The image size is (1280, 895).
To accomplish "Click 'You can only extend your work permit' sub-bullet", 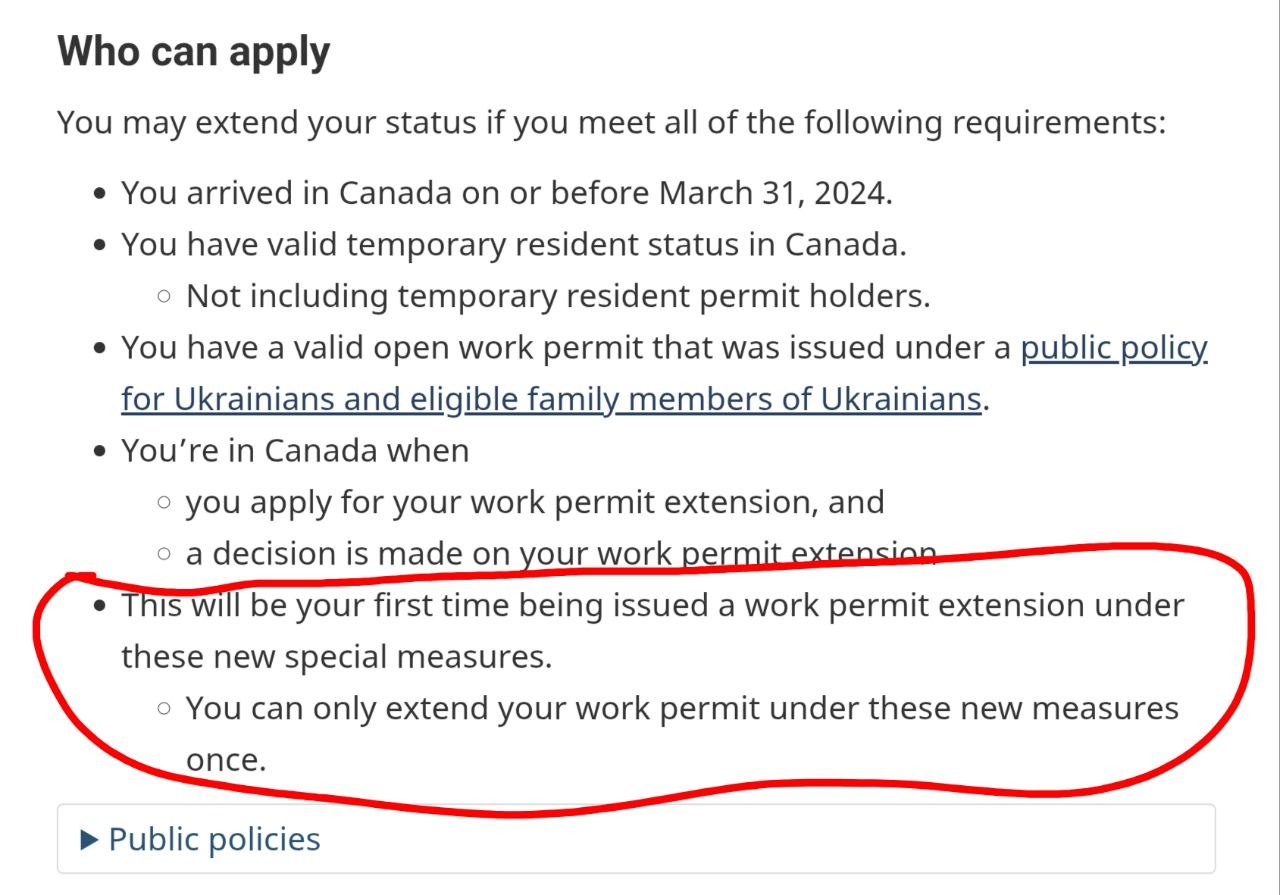I will pos(682,708).
